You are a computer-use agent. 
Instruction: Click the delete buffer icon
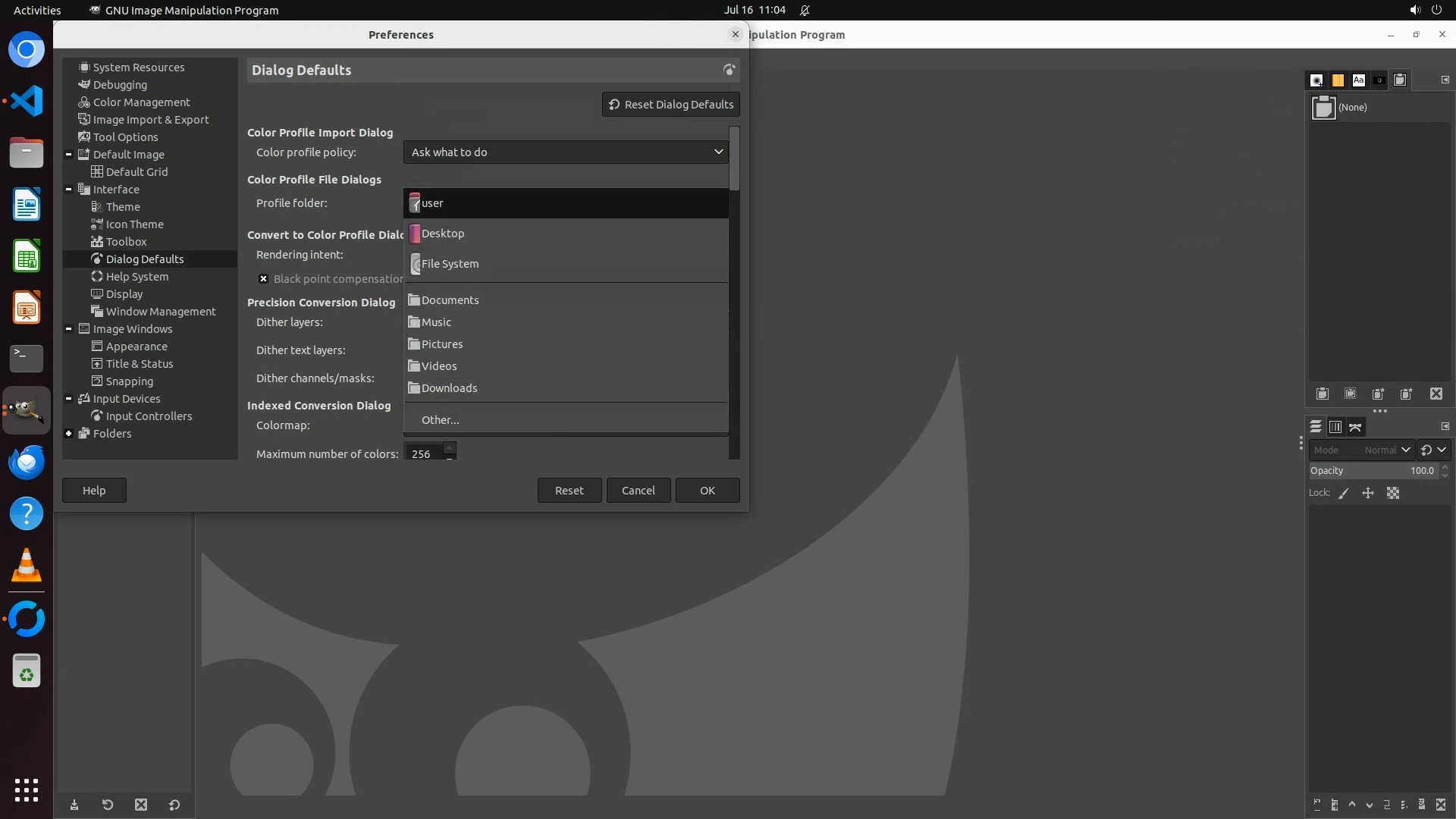1436,394
